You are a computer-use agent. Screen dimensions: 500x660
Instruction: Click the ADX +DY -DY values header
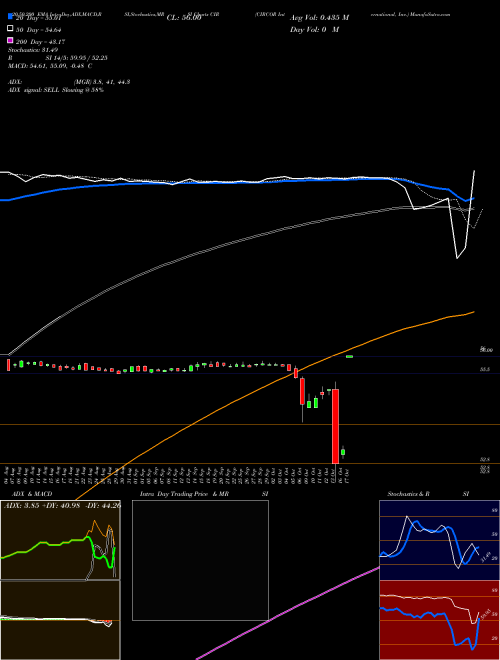tap(62, 505)
